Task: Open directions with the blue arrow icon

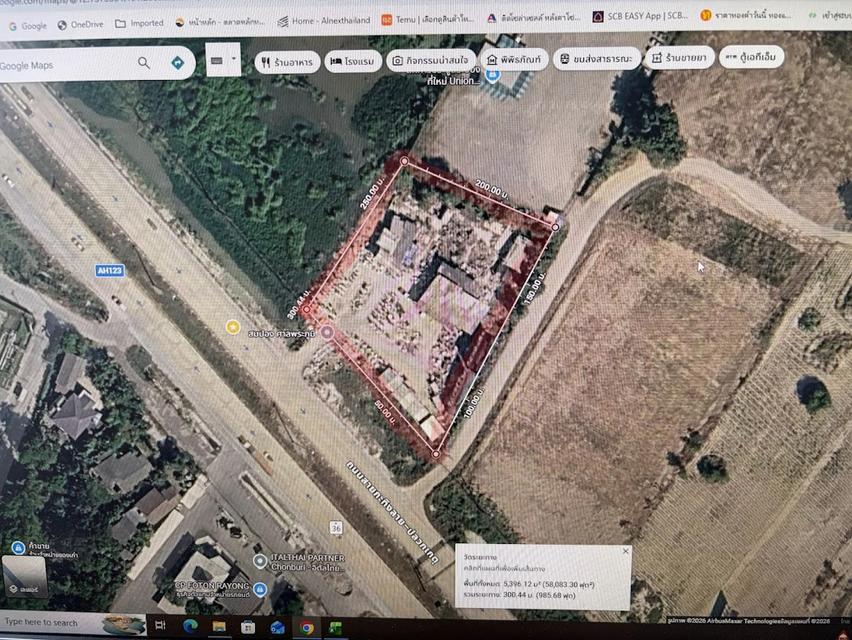Action: (x=178, y=63)
